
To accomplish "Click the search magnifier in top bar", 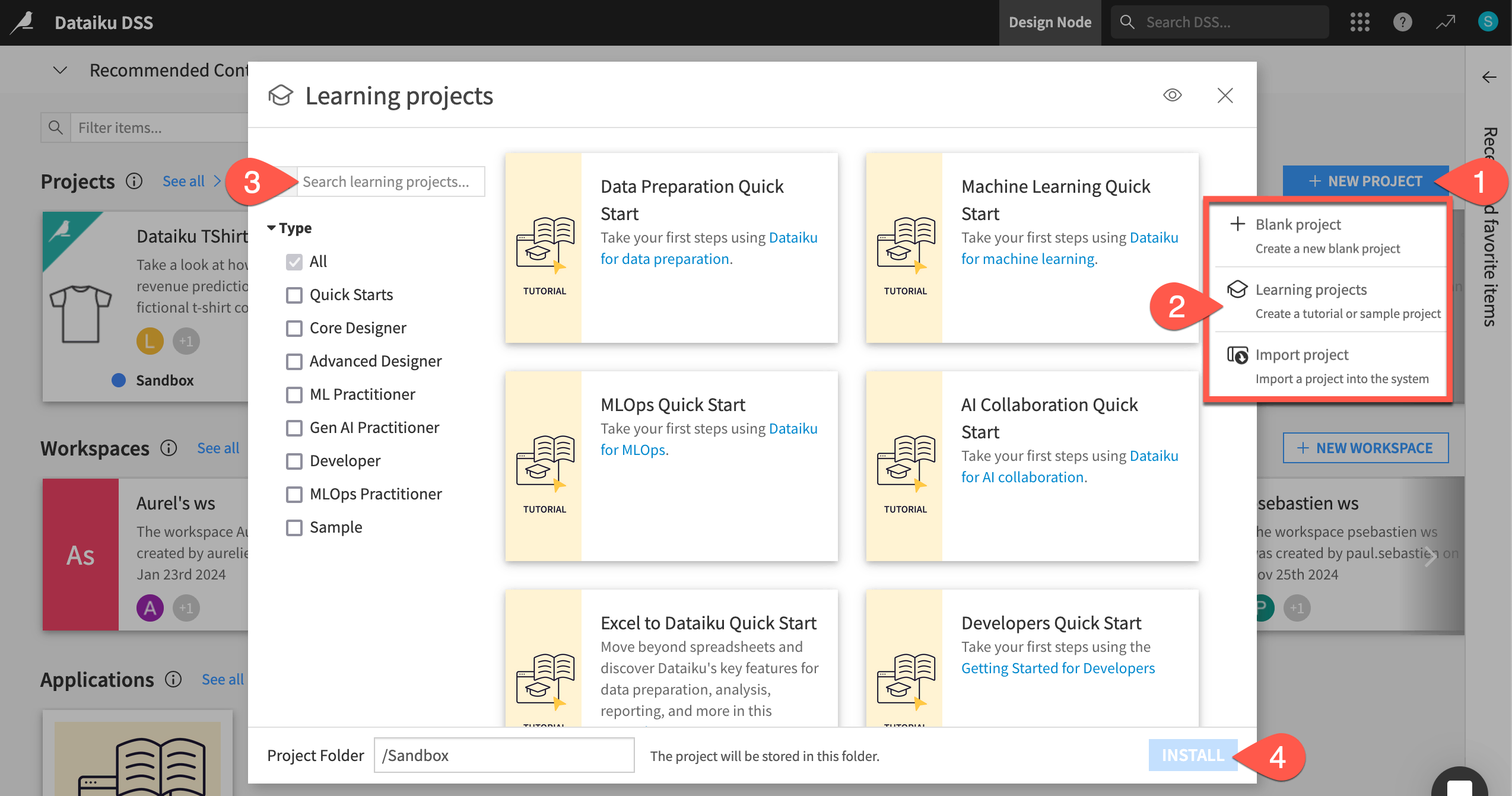I will (x=1127, y=22).
